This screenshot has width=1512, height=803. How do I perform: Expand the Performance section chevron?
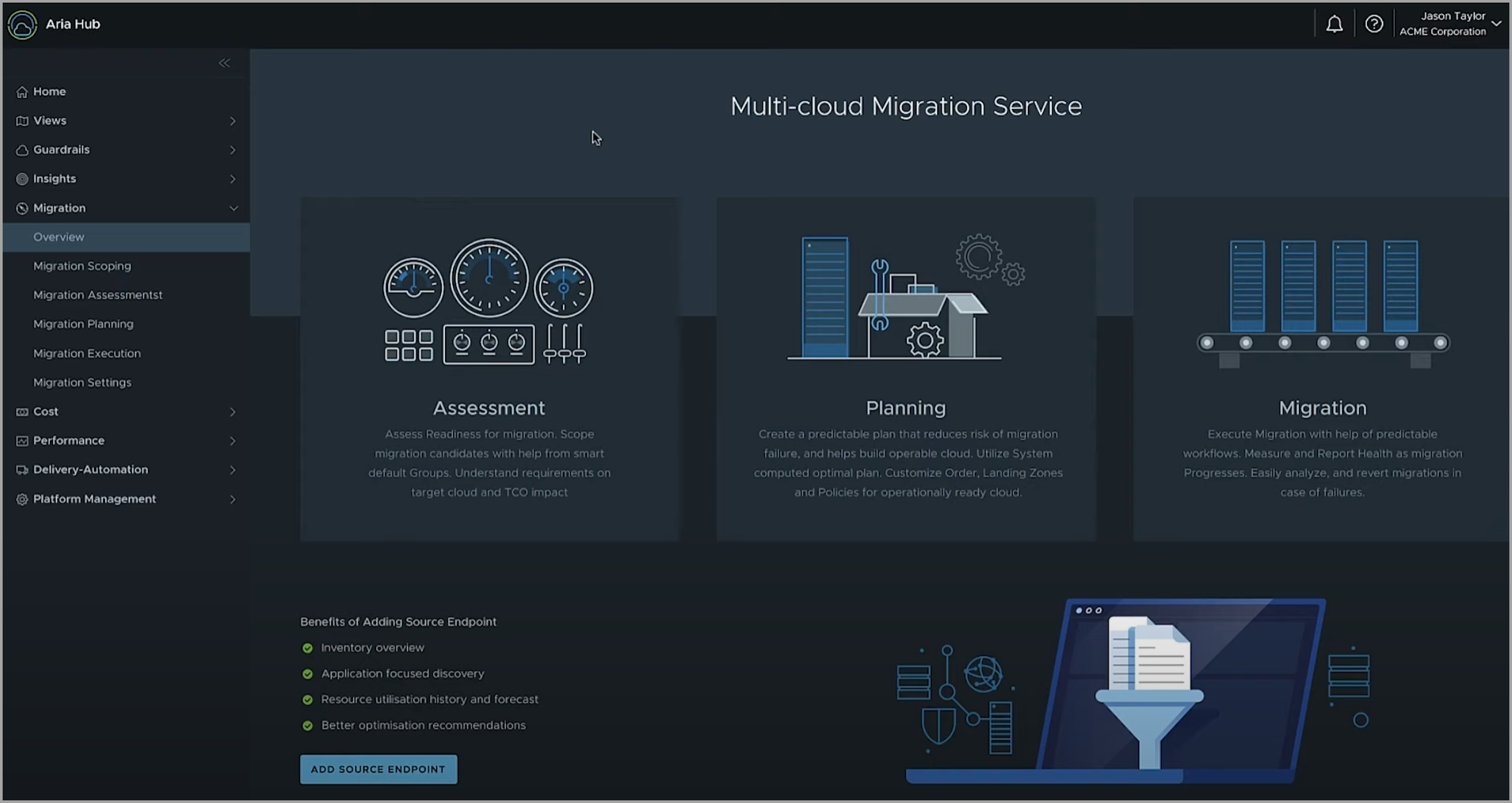coord(232,441)
